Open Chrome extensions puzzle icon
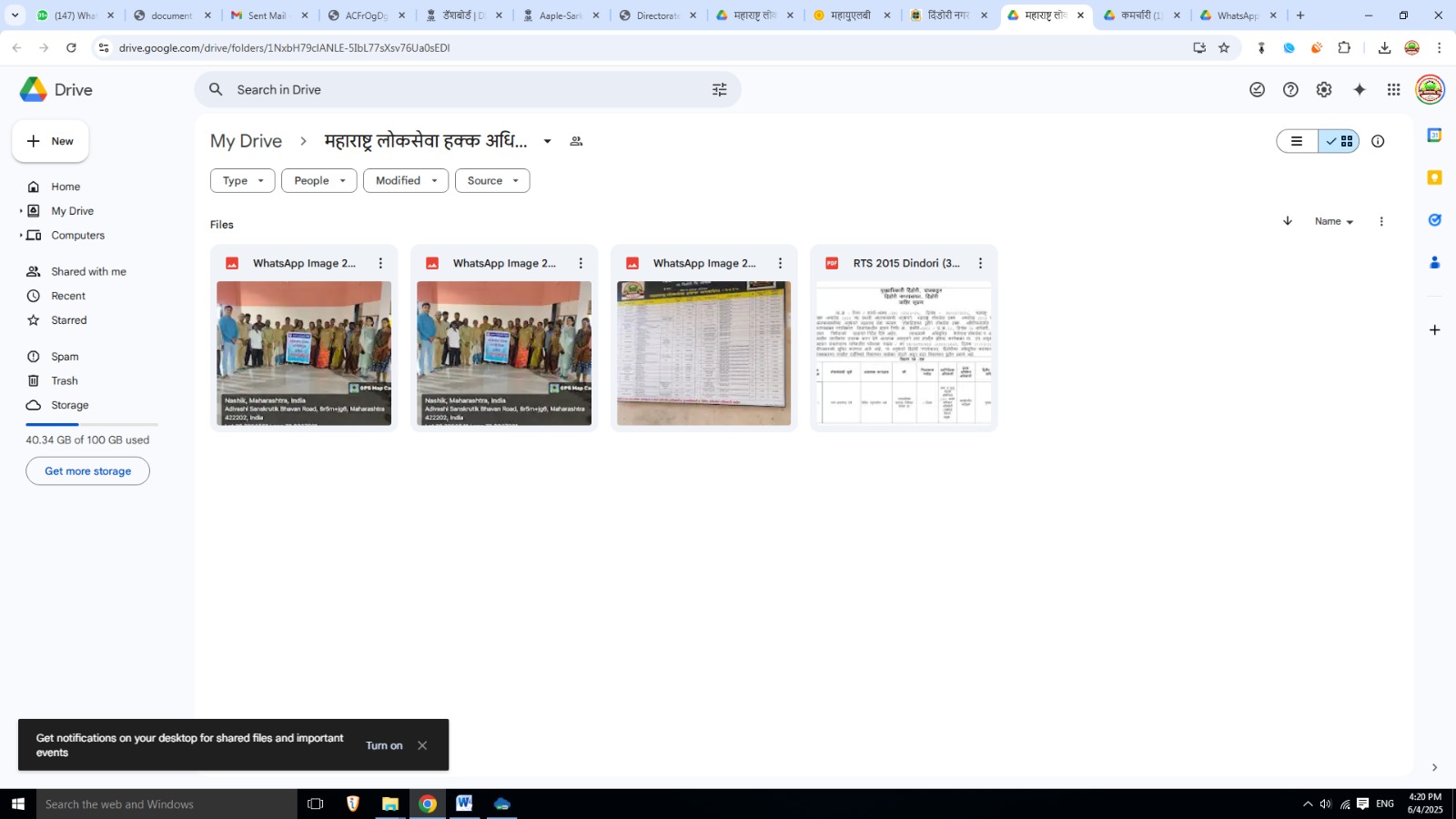Viewport: 1456px width, 819px height. point(1344,47)
